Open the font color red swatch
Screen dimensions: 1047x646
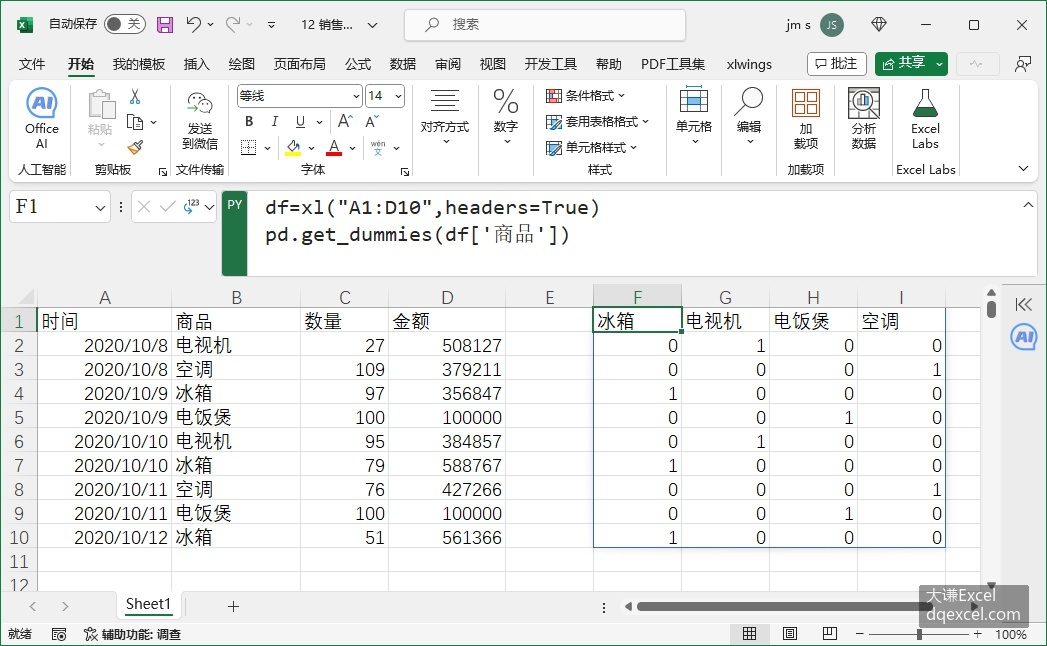(x=335, y=148)
